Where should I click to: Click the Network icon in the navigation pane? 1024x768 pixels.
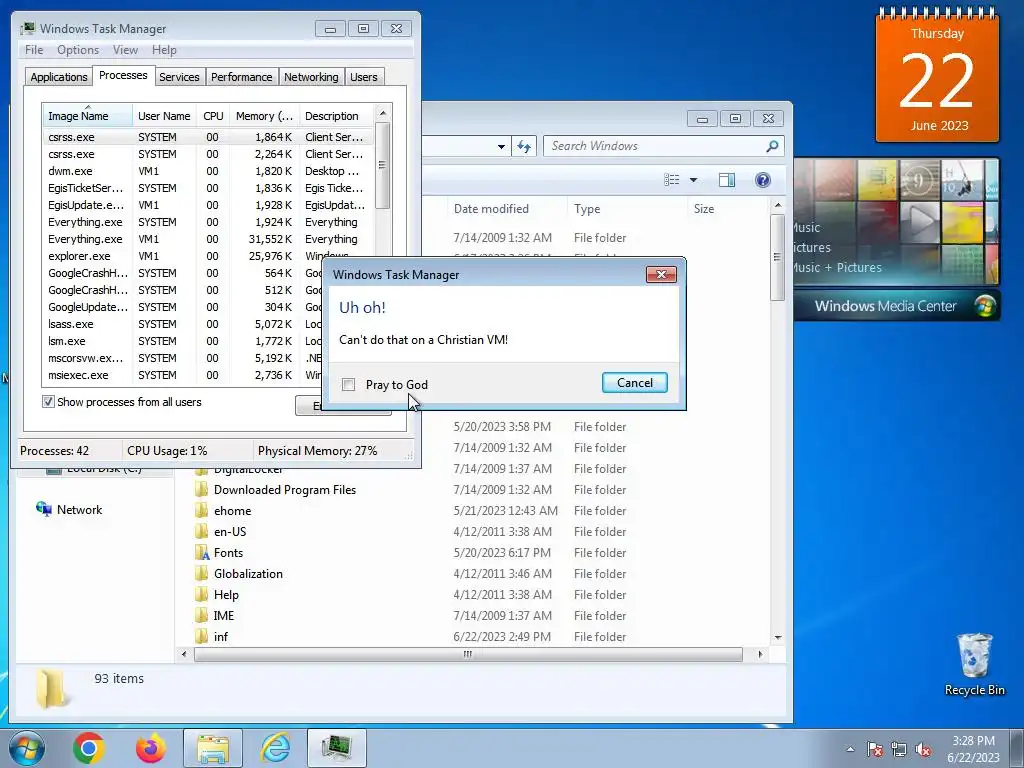44,509
